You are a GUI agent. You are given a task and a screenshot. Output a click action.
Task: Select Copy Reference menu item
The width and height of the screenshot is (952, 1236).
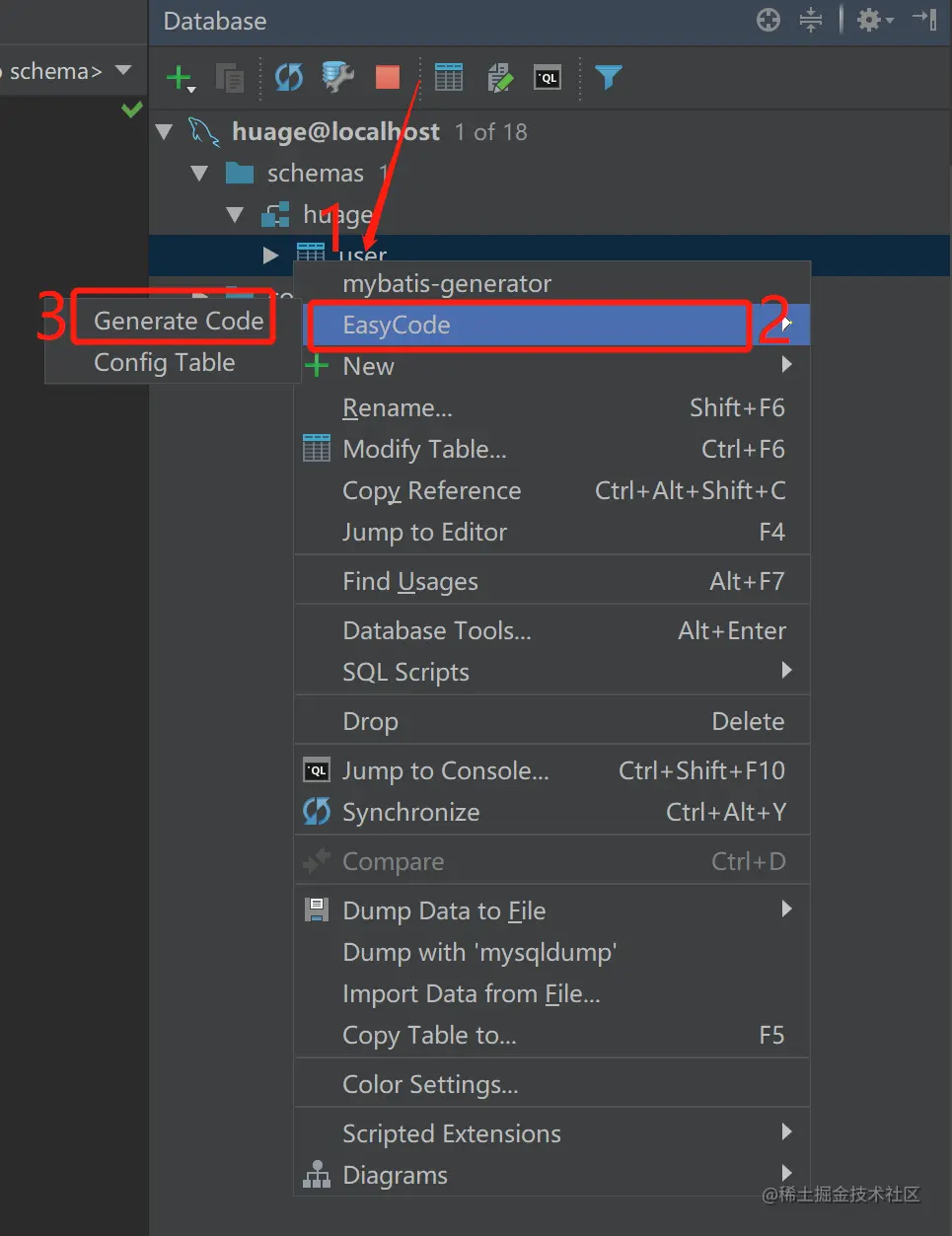coord(552,490)
